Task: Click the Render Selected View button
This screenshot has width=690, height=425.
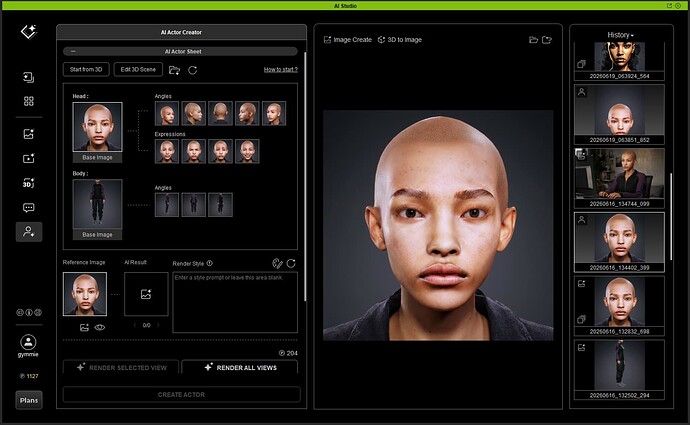Action: 121,367
